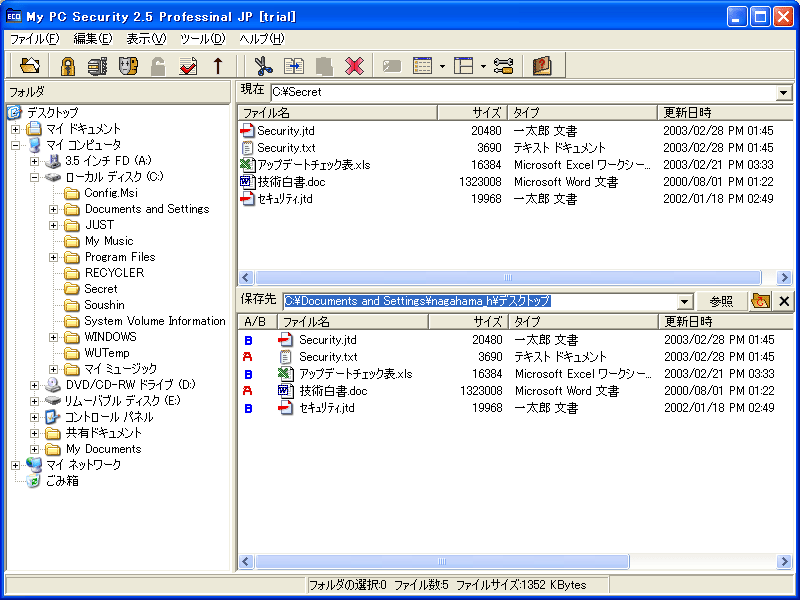This screenshot has width=800, height=600.
Task: Click the A marker next to lower 技術白書.doc
Action: pyautogui.click(x=248, y=391)
